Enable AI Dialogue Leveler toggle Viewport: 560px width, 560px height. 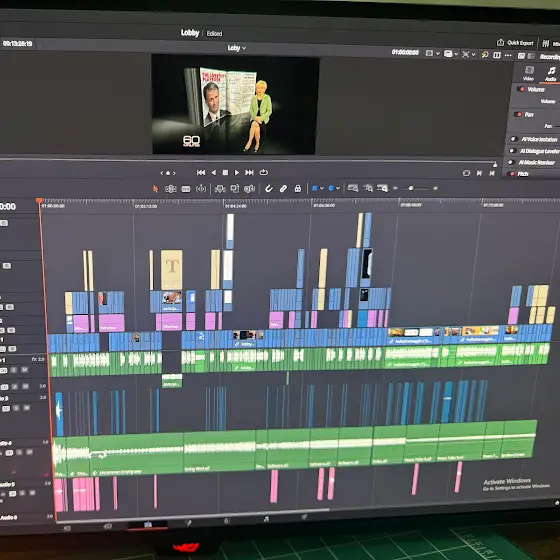point(512,151)
